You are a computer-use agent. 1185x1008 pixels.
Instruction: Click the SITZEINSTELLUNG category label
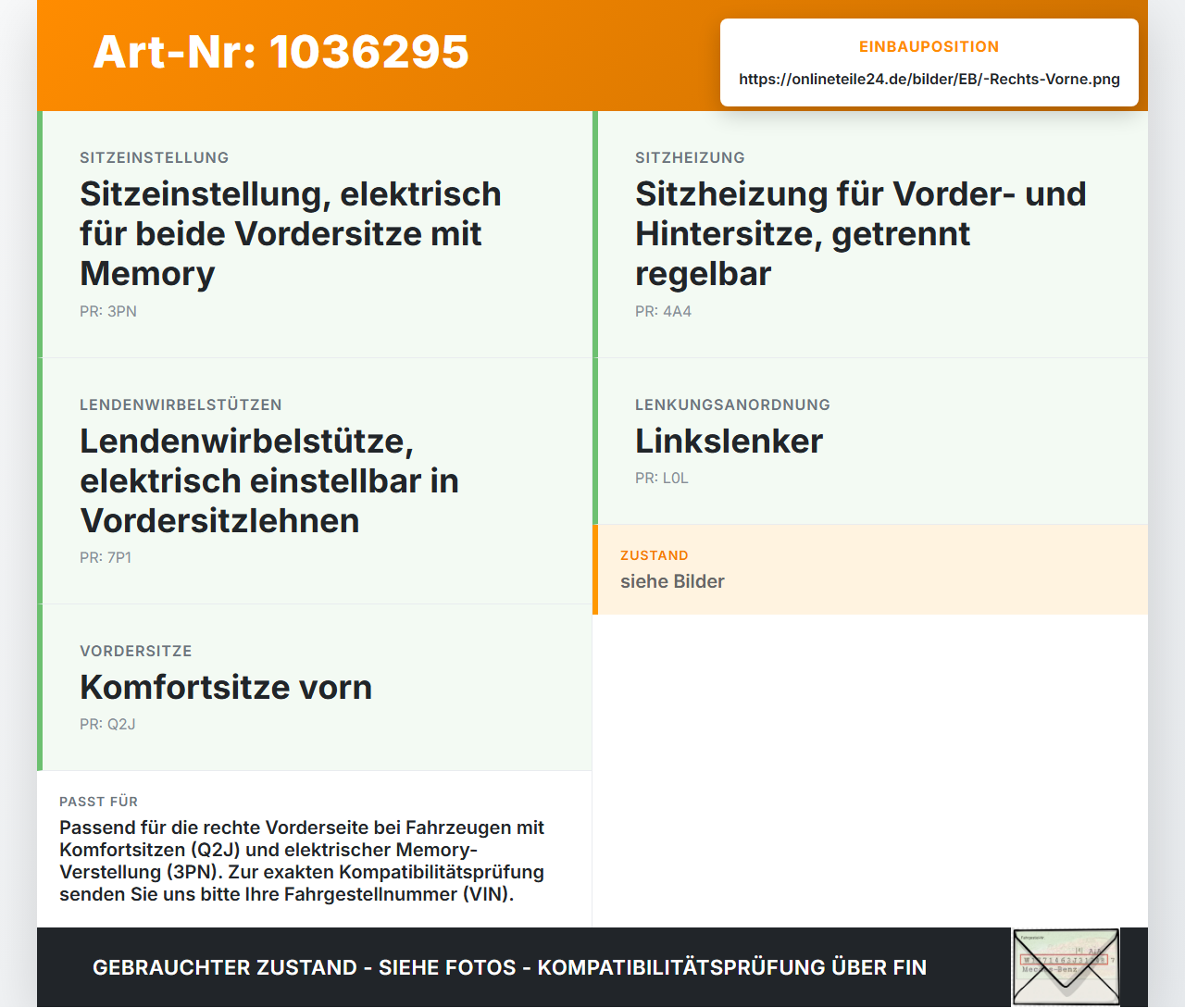coord(155,157)
